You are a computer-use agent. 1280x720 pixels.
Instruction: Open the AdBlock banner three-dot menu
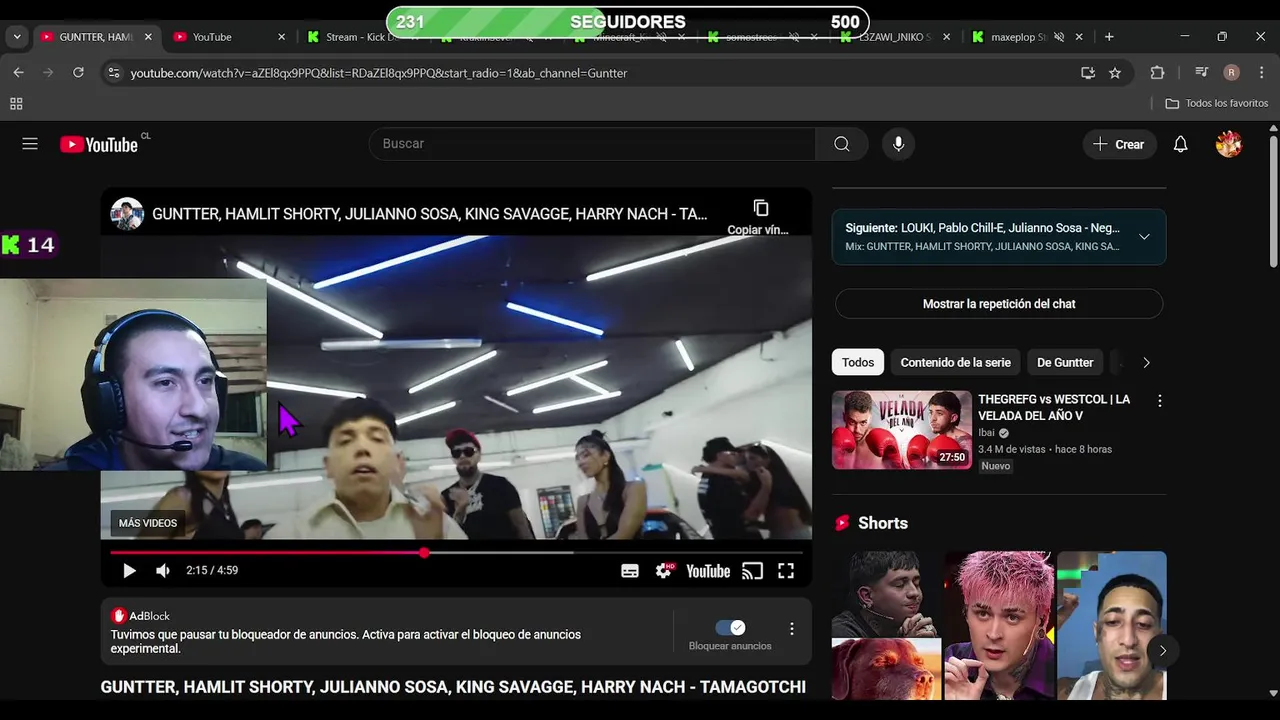click(791, 629)
